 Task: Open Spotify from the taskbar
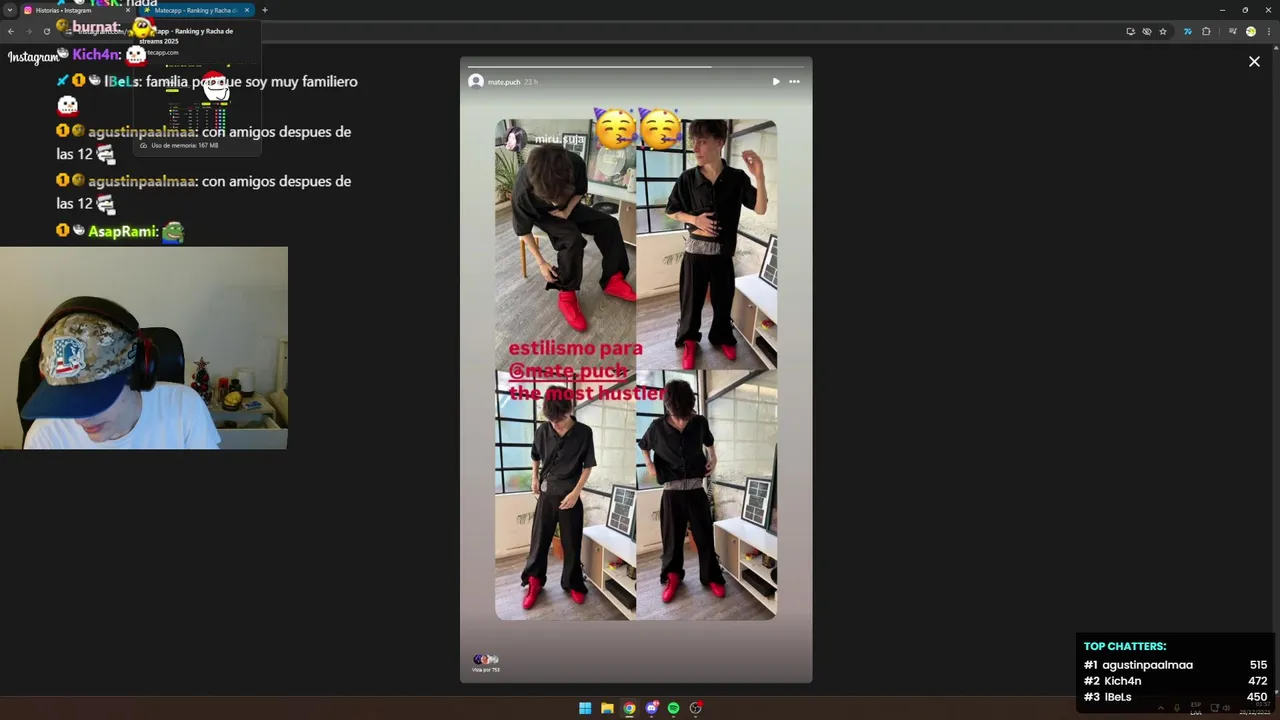(x=673, y=708)
